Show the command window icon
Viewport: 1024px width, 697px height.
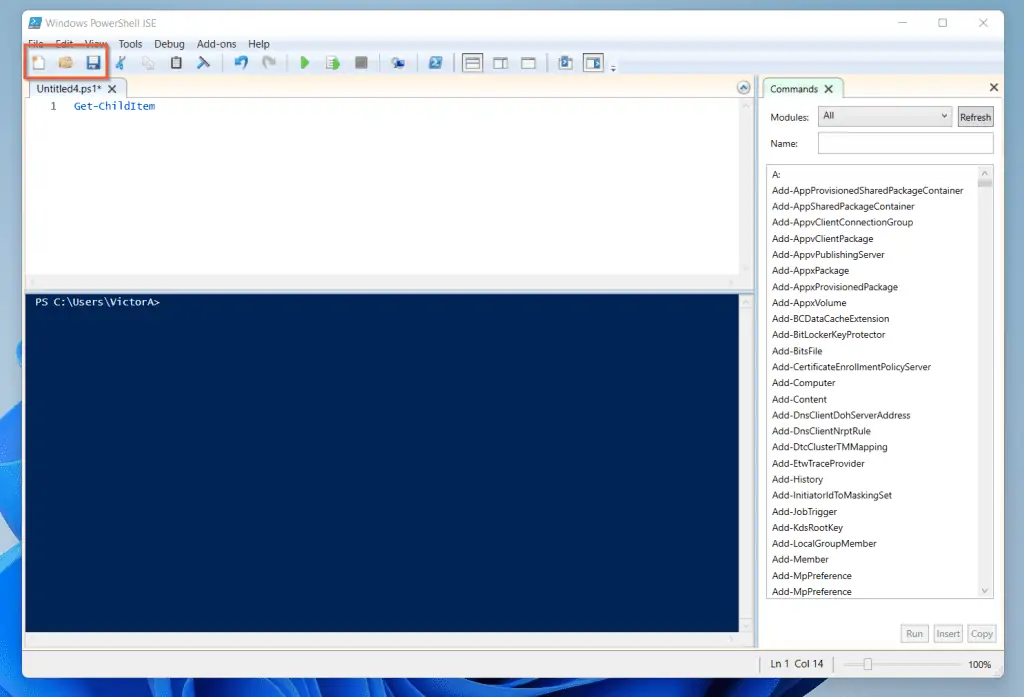566,63
